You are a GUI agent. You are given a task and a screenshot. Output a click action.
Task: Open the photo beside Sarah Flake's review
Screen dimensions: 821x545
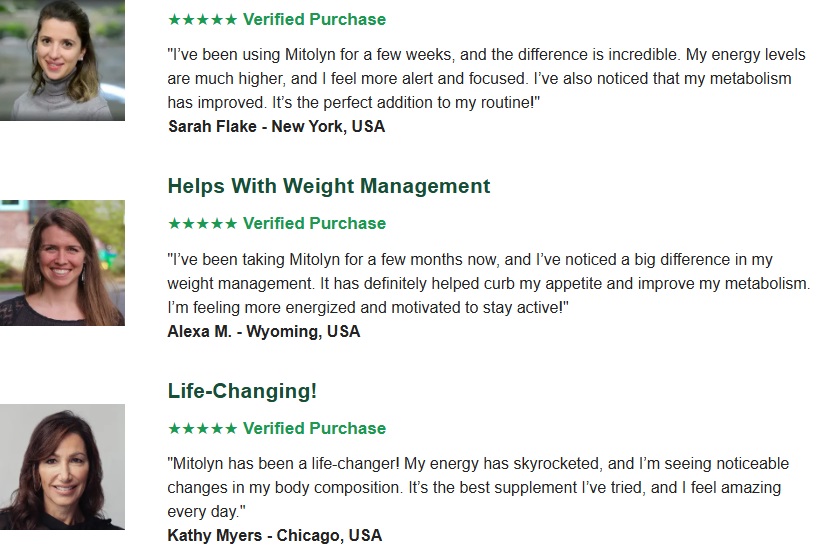(x=62, y=60)
